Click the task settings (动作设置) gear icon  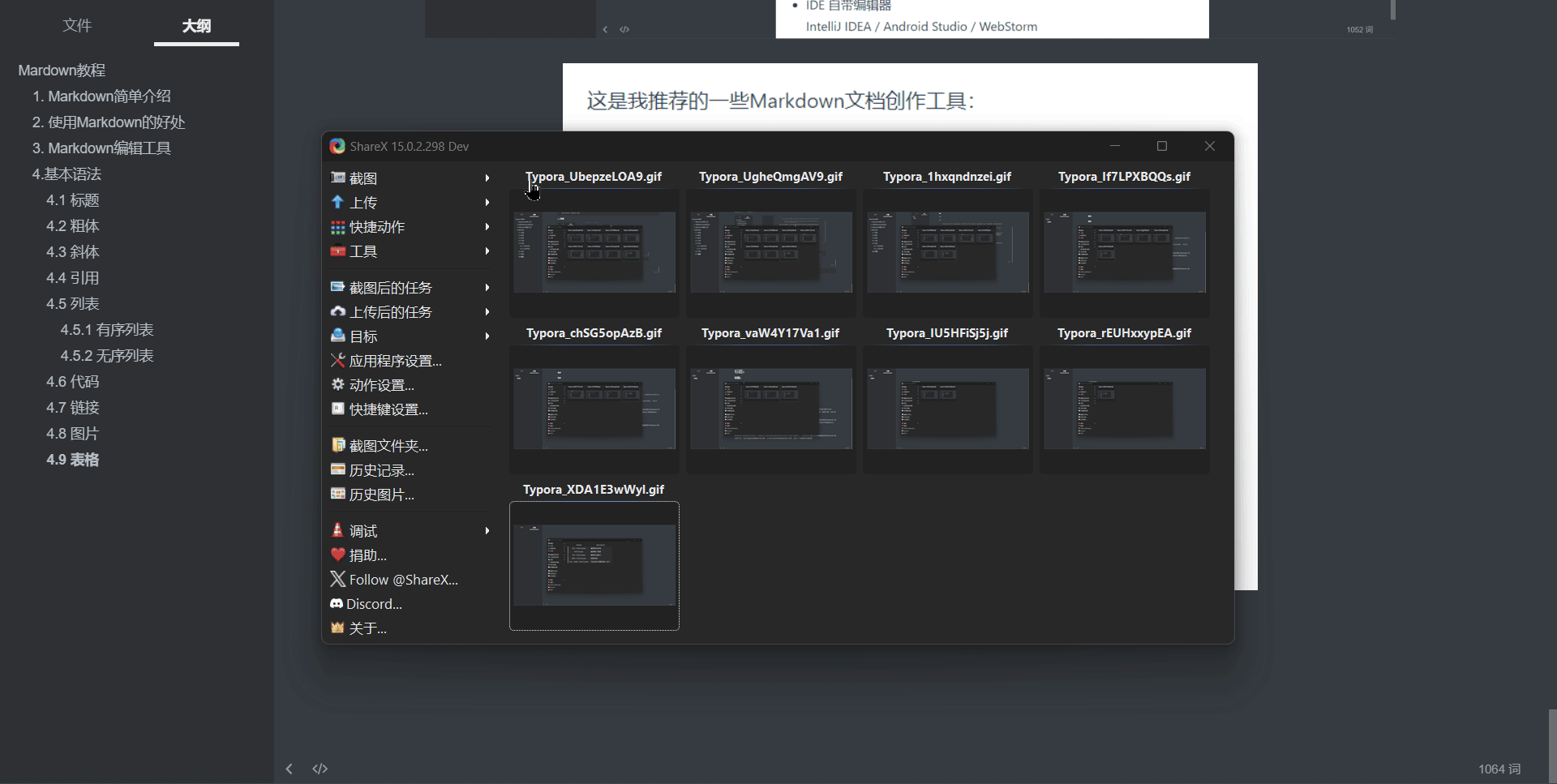tap(338, 384)
